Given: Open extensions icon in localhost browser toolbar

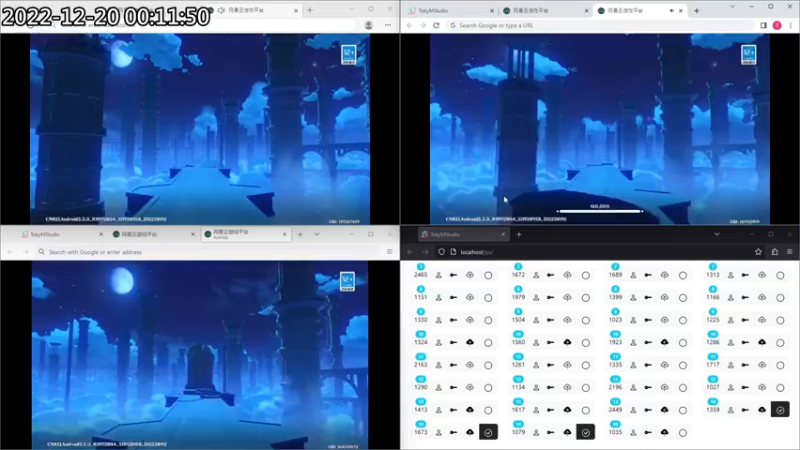Looking at the screenshot, I should tap(774, 252).
